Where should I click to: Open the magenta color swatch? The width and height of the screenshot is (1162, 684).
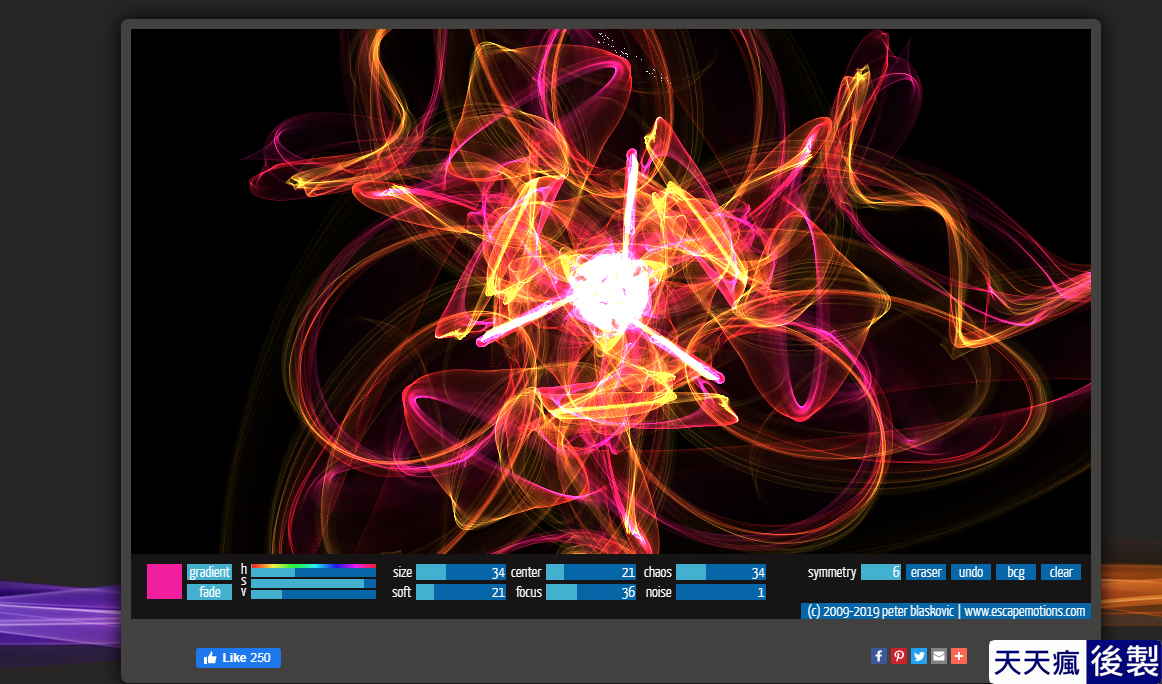[164, 582]
